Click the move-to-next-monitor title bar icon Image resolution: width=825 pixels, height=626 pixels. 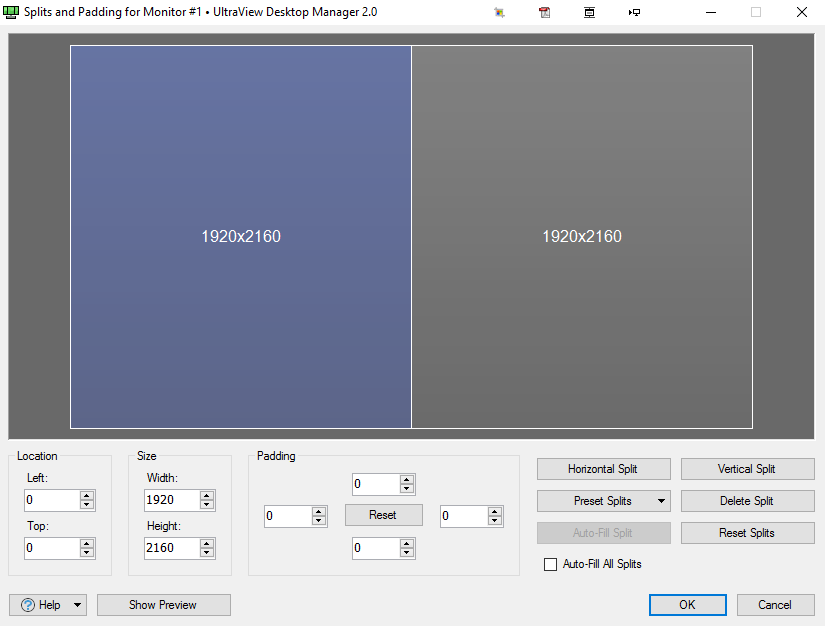click(634, 12)
